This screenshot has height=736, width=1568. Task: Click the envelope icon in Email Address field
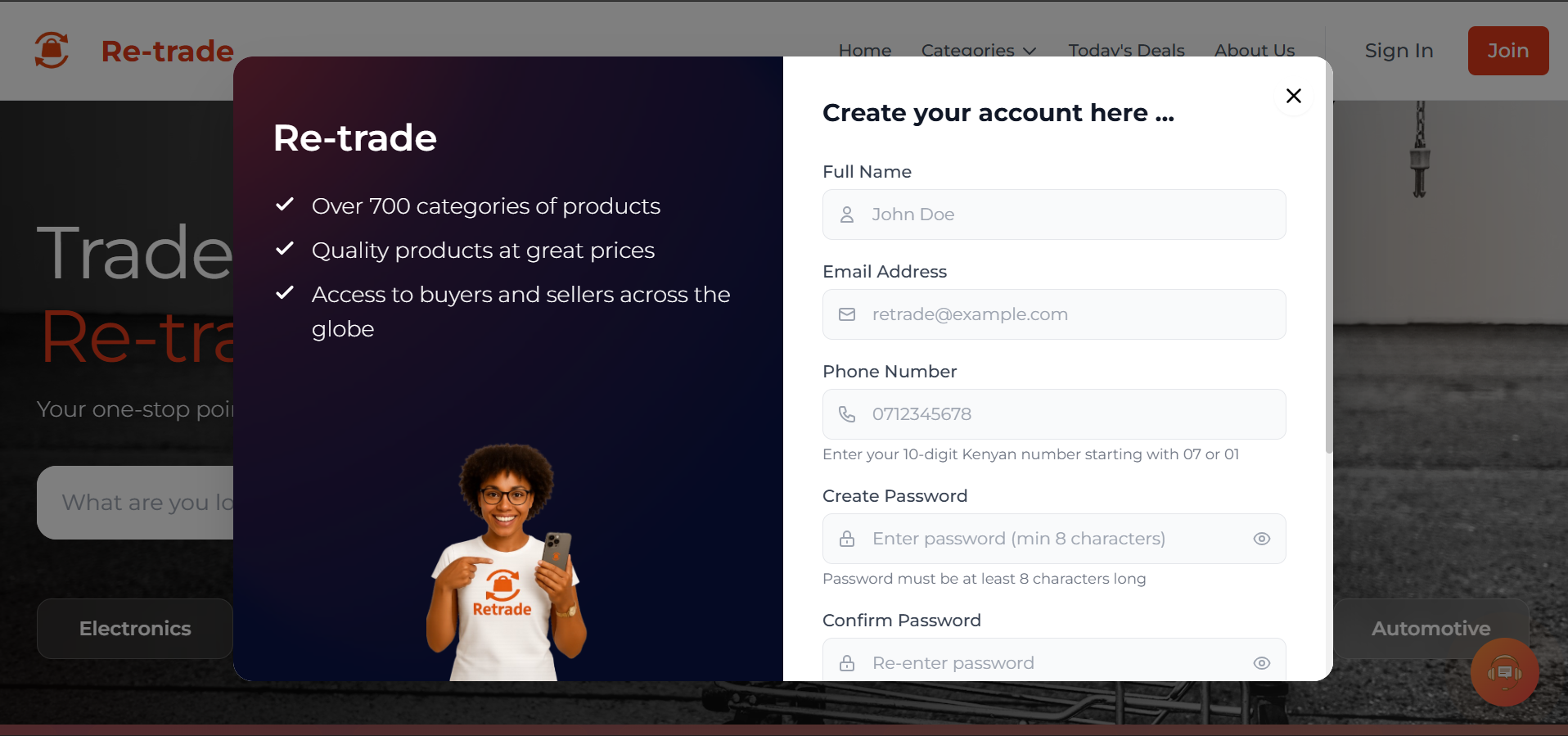847,314
